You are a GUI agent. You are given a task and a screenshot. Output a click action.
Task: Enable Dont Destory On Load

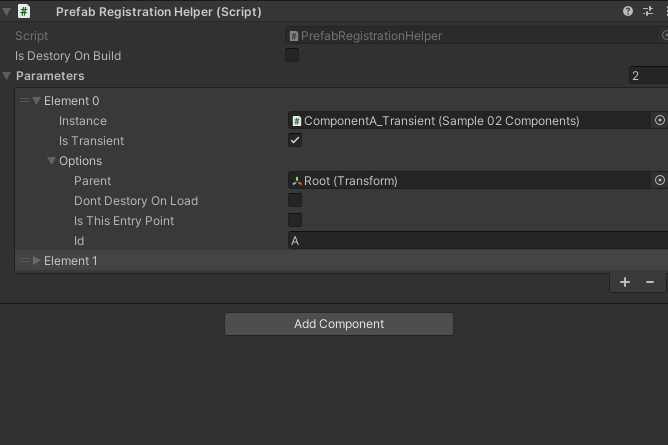[295, 200]
